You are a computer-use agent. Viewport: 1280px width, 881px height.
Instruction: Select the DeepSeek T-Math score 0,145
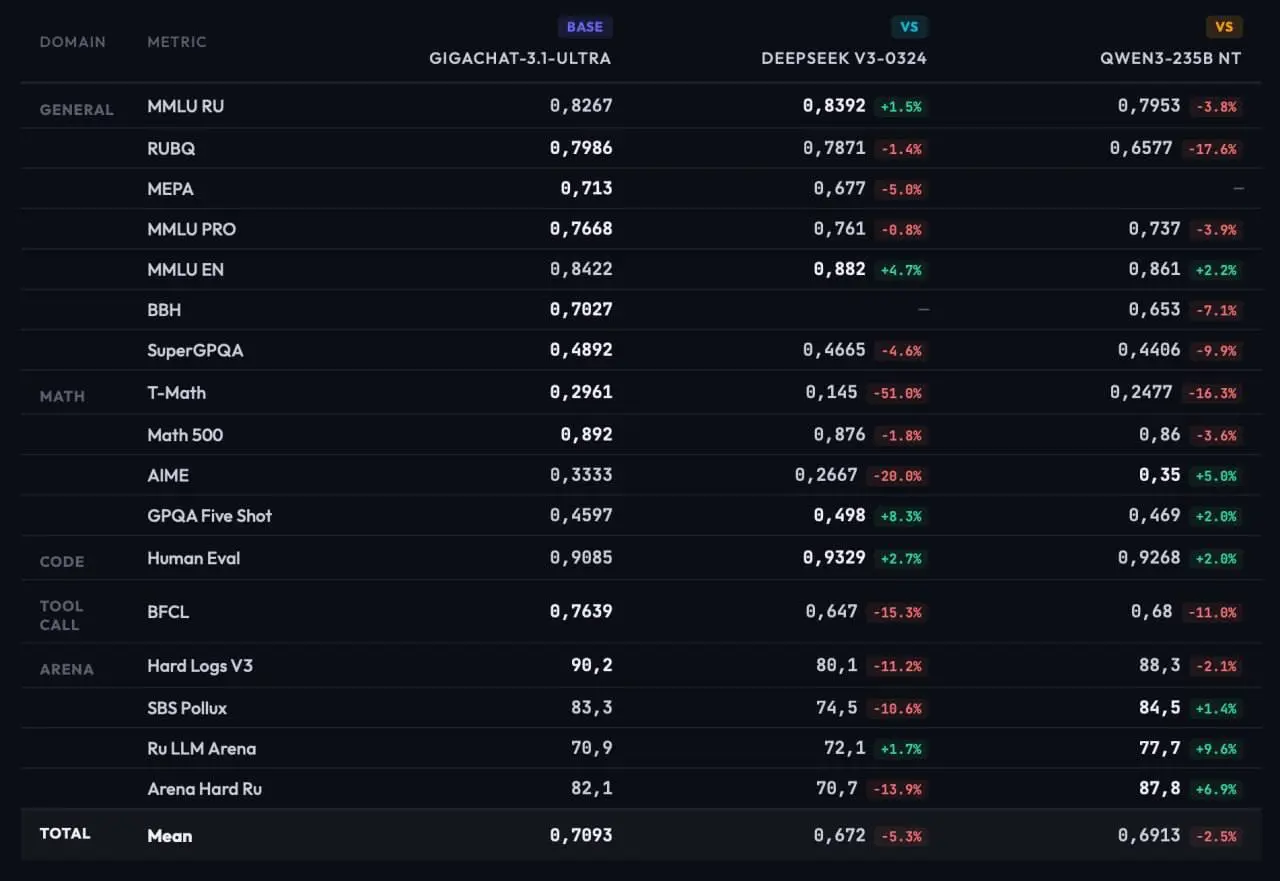832,393
